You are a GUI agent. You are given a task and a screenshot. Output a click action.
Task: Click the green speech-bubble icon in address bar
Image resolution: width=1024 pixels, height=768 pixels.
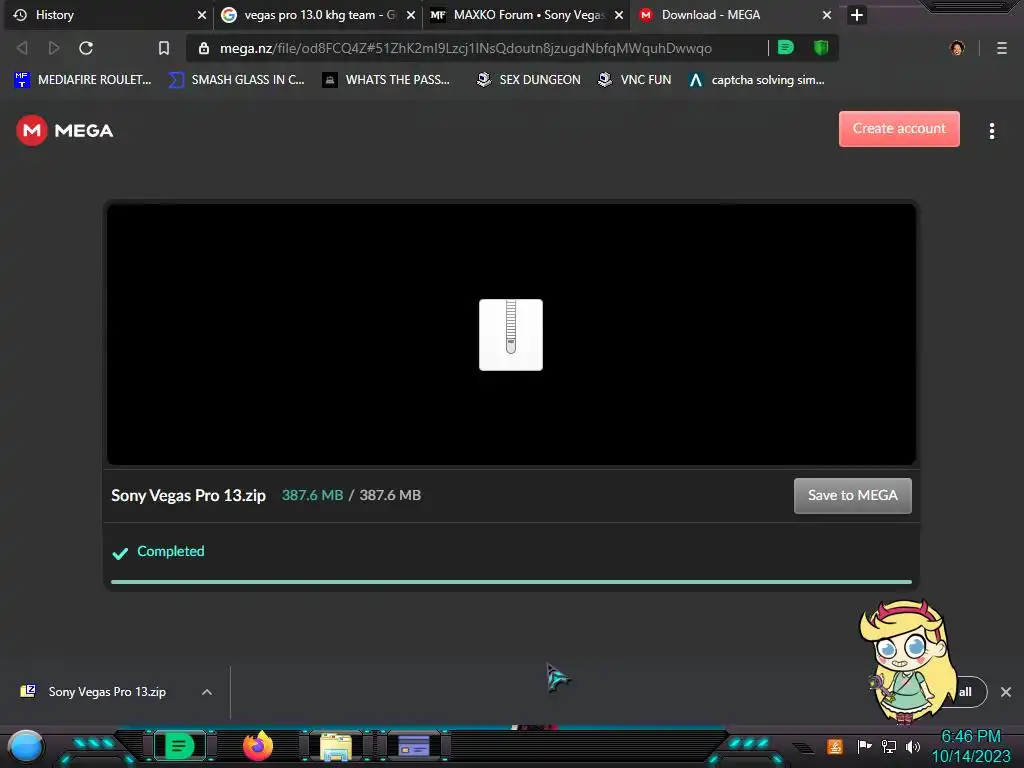click(786, 47)
